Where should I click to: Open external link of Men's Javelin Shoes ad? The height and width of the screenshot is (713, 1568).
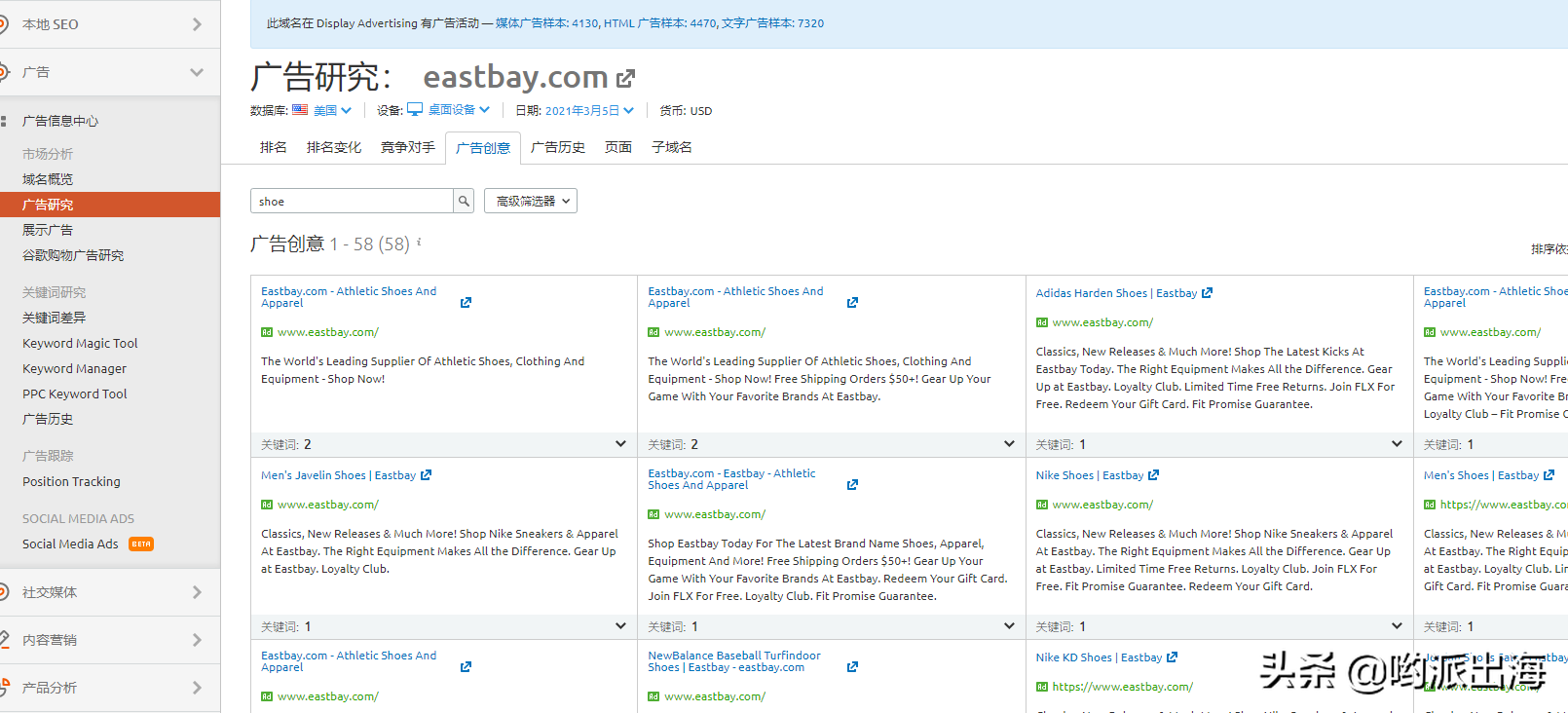[426, 474]
